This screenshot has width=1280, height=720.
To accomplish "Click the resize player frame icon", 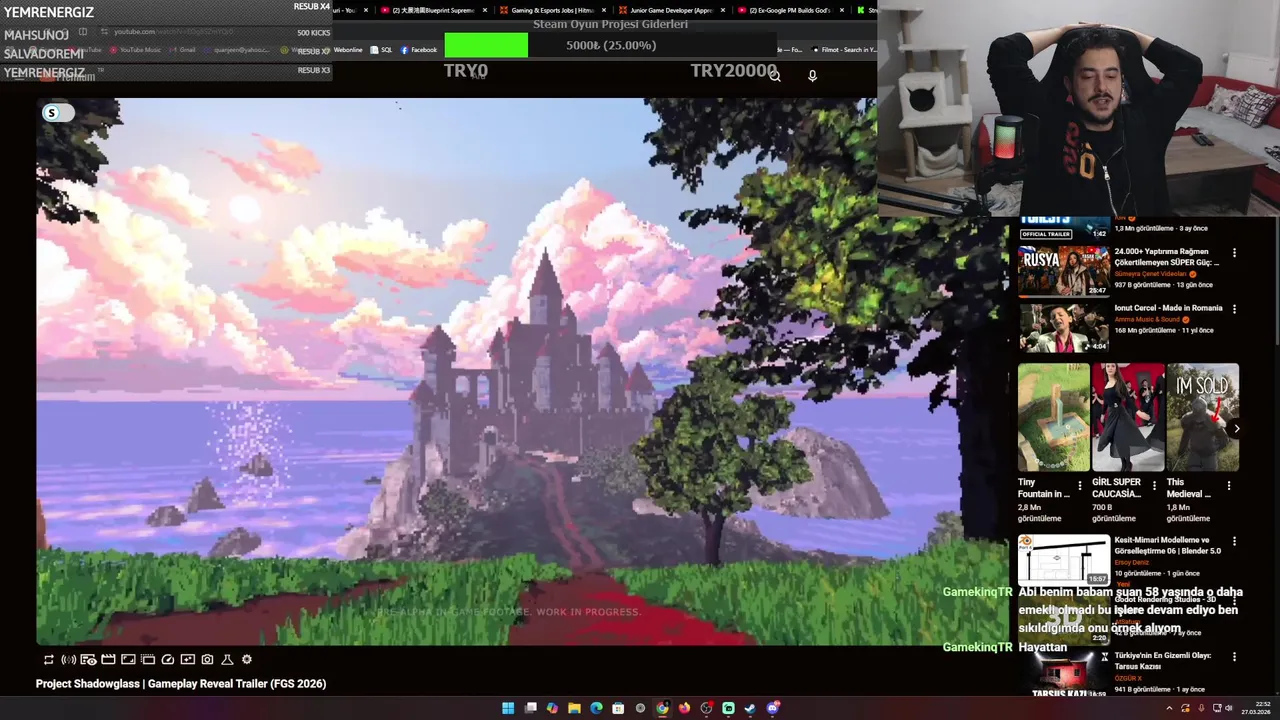I will [x=128, y=660].
